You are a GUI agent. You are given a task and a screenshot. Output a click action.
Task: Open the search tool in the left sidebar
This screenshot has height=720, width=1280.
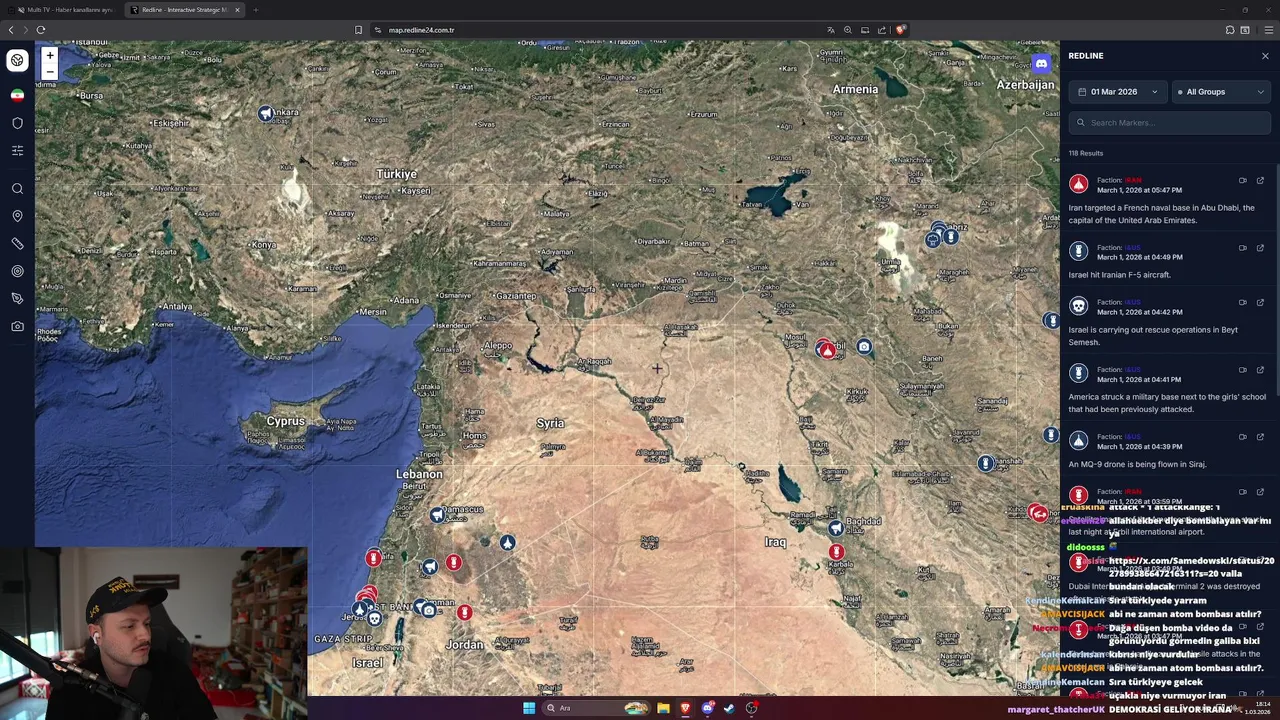pos(17,189)
